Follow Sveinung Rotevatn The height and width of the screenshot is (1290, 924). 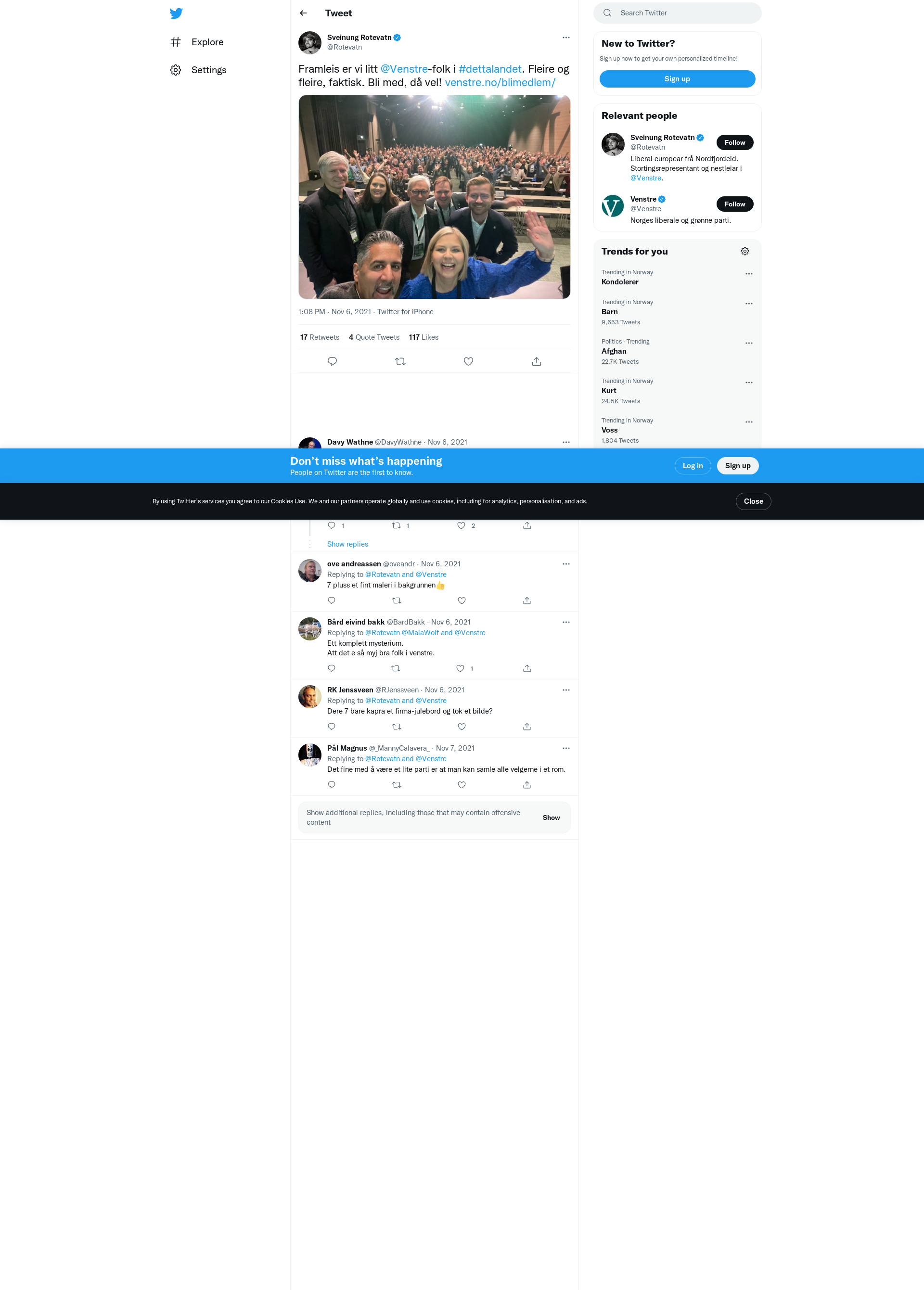[734, 143]
